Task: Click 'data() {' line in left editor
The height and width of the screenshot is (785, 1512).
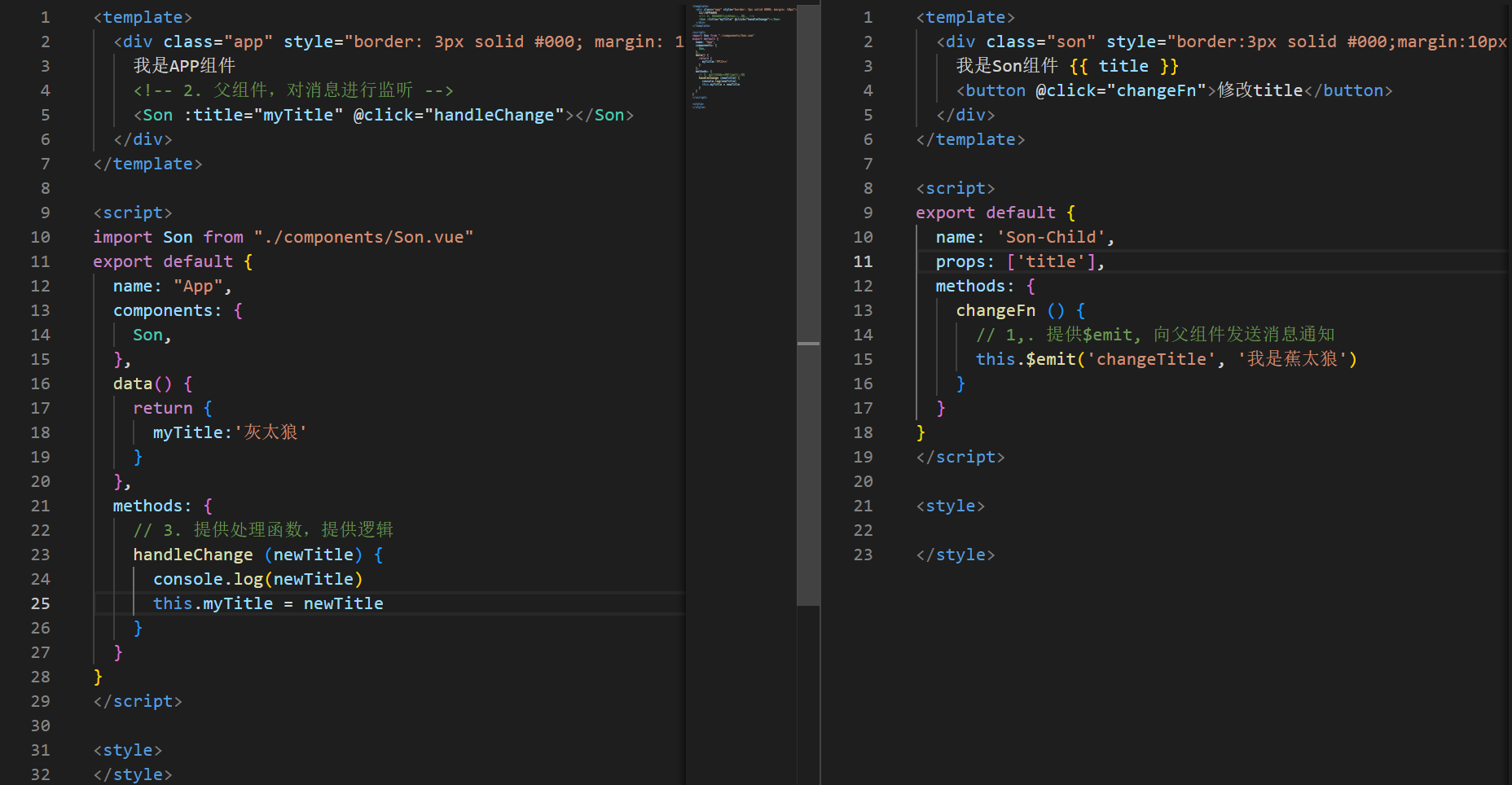Action: click(x=153, y=384)
